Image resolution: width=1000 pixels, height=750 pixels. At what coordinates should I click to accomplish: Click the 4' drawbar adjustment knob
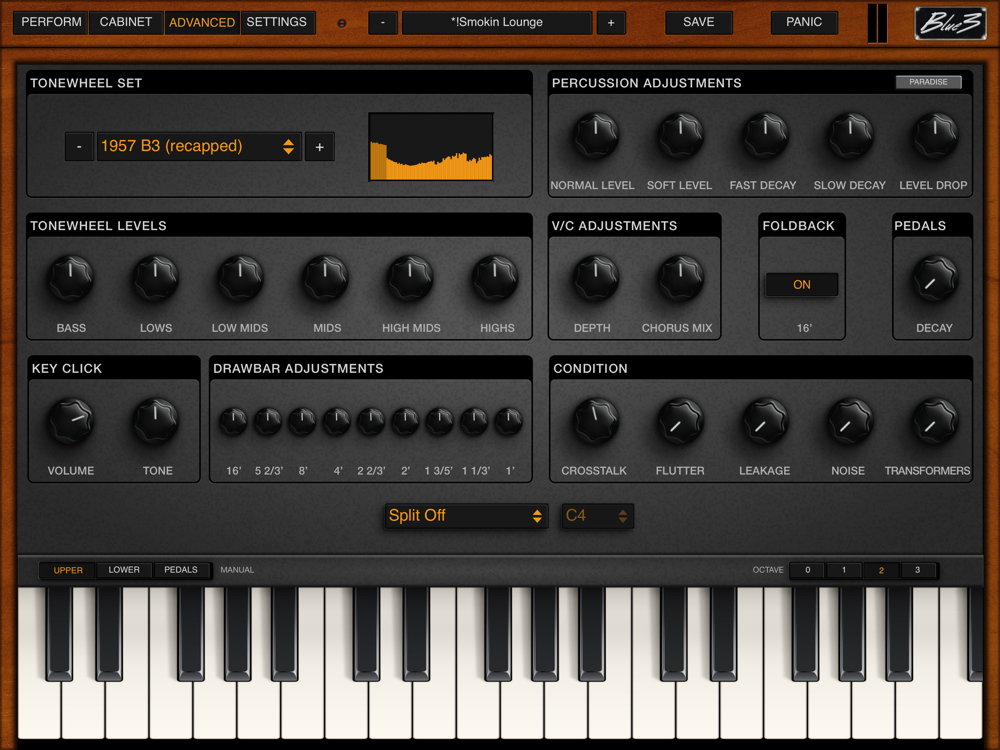click(x=337, y=422)
